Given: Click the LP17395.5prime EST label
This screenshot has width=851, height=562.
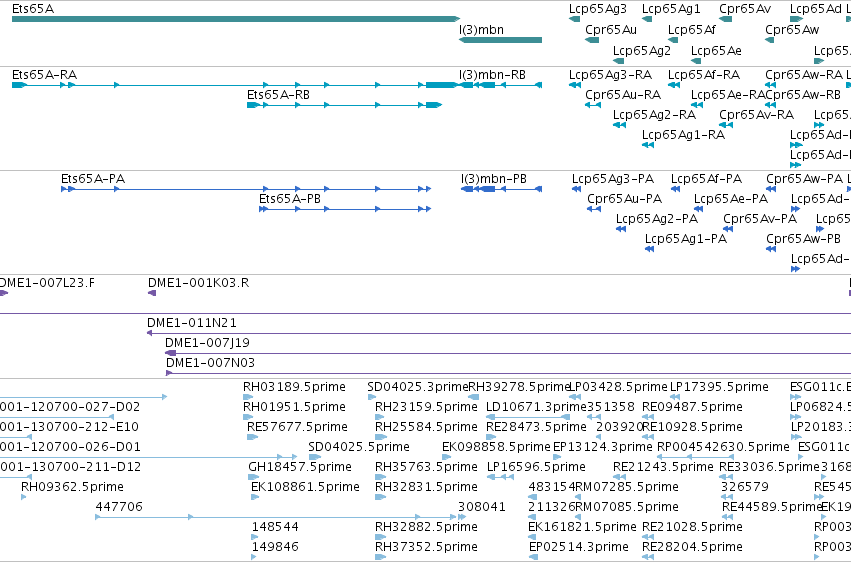Looking at the screenshot, I should click(719, 387).
